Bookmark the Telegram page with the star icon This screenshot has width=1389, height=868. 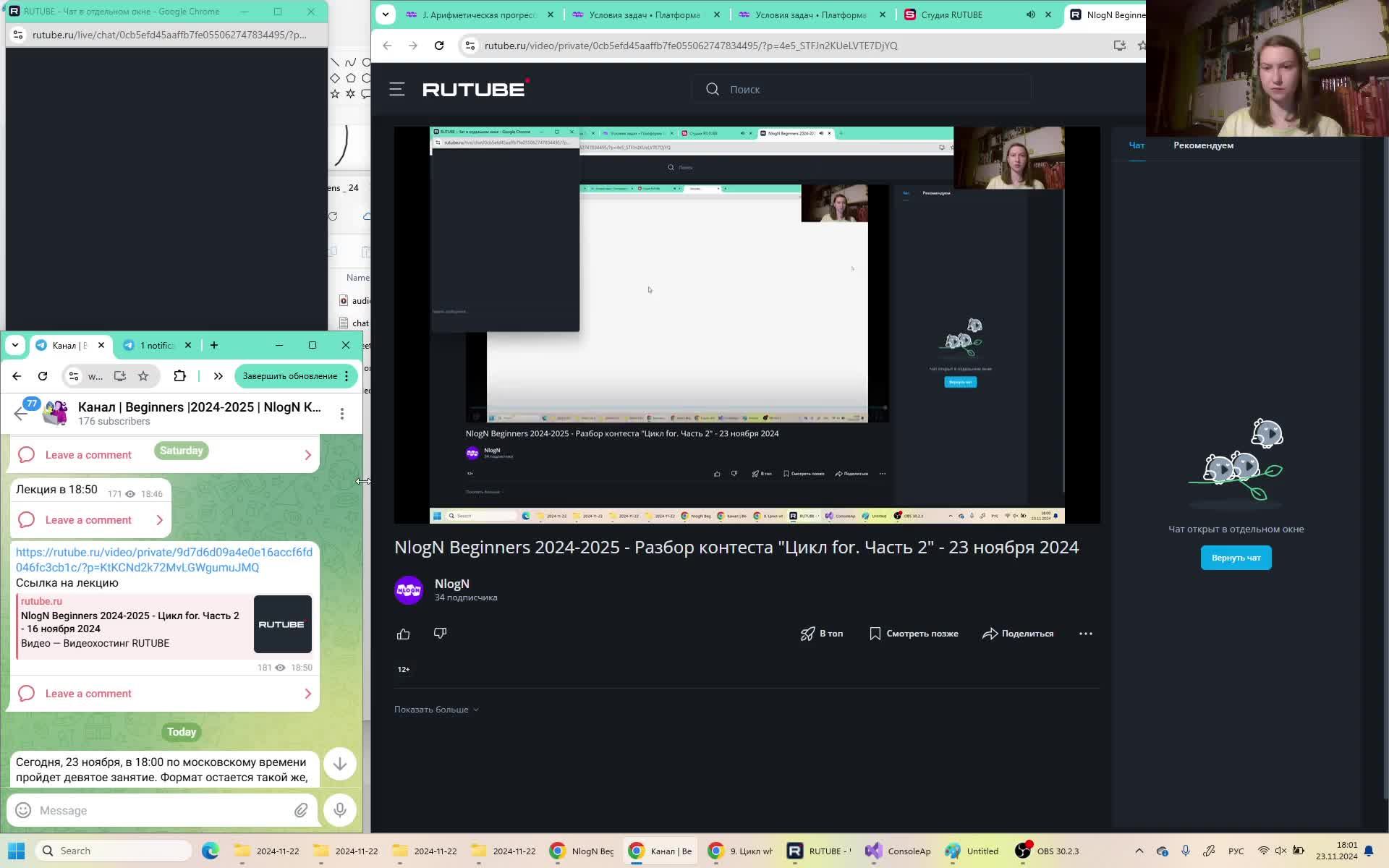point(143,376)
